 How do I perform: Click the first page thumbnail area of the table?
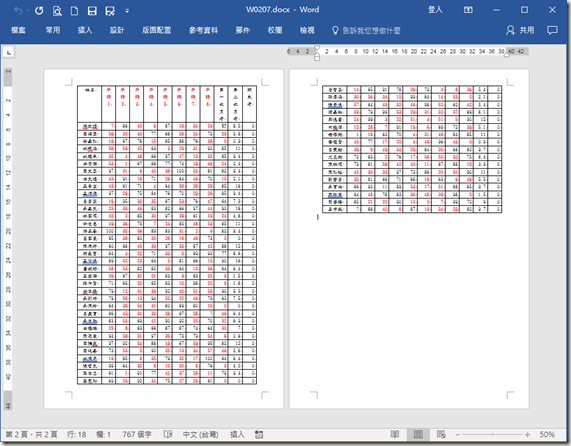(x=167, y=235)
